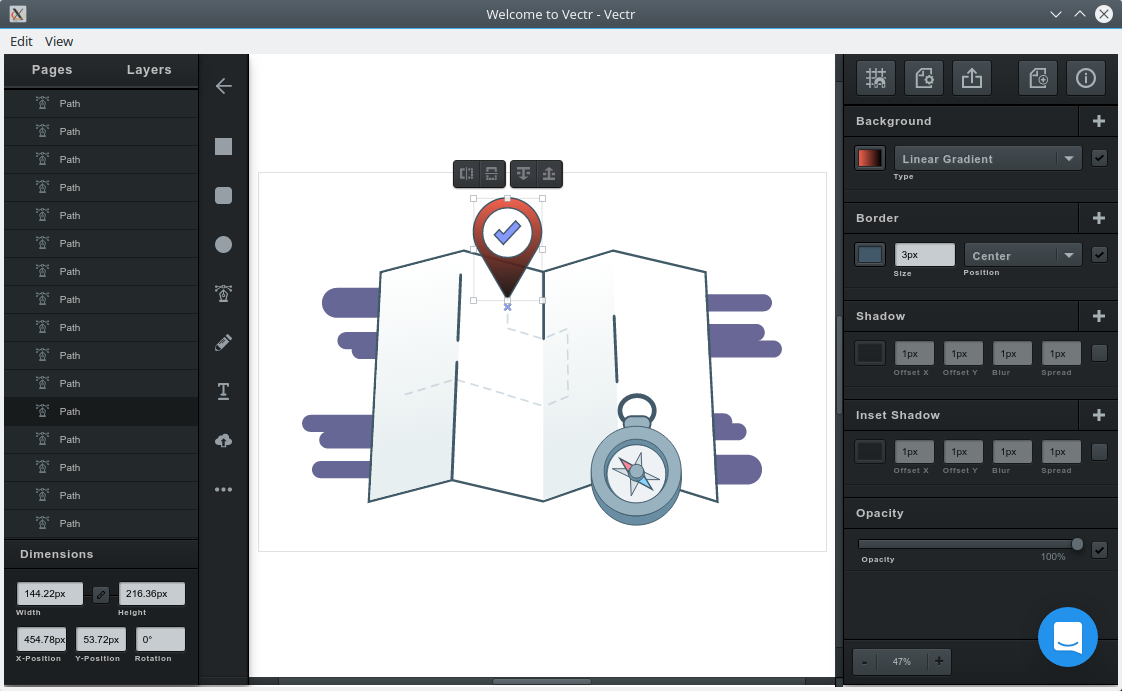The width and height of the screenshot is (1122, 691).
Task: Open the Shadow color swatch
Action: (869, 353)
